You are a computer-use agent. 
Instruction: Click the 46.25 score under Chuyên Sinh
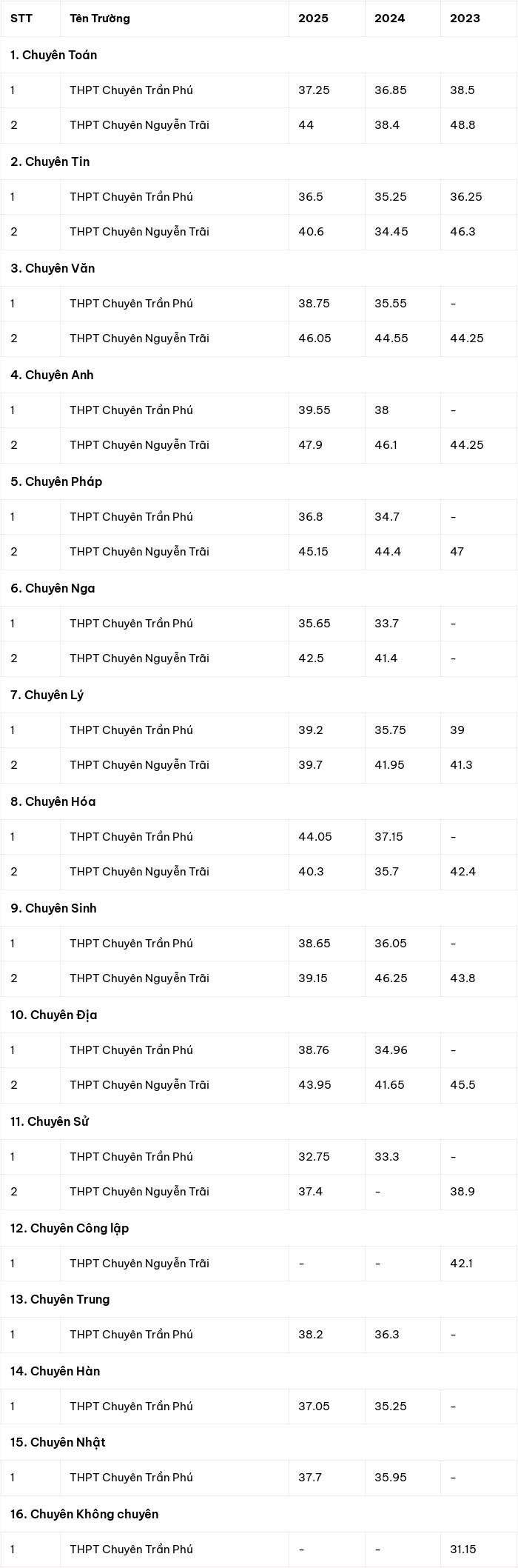click(x=391, y=978)
